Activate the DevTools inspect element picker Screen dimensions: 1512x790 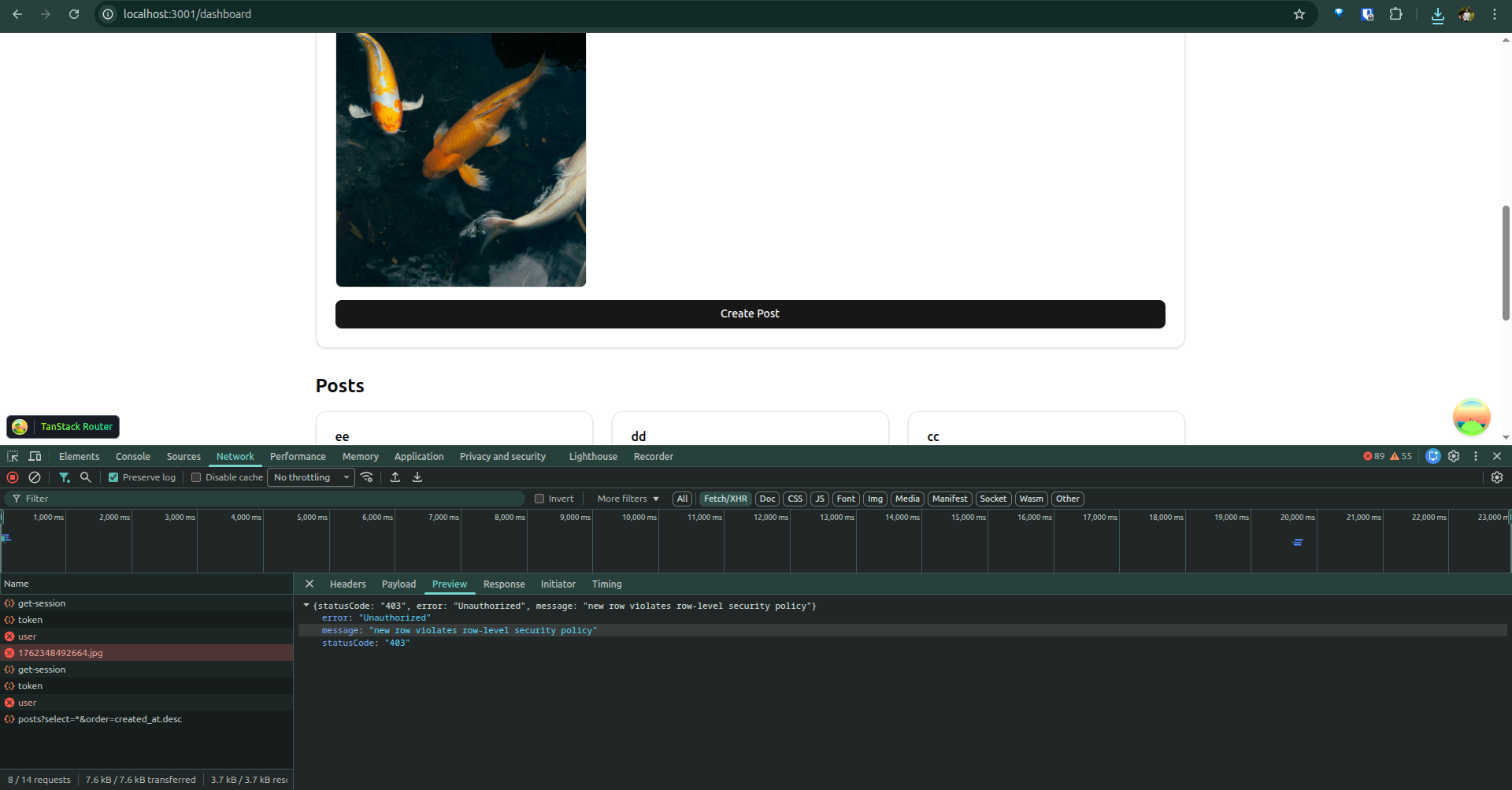[x=13, y=456]
